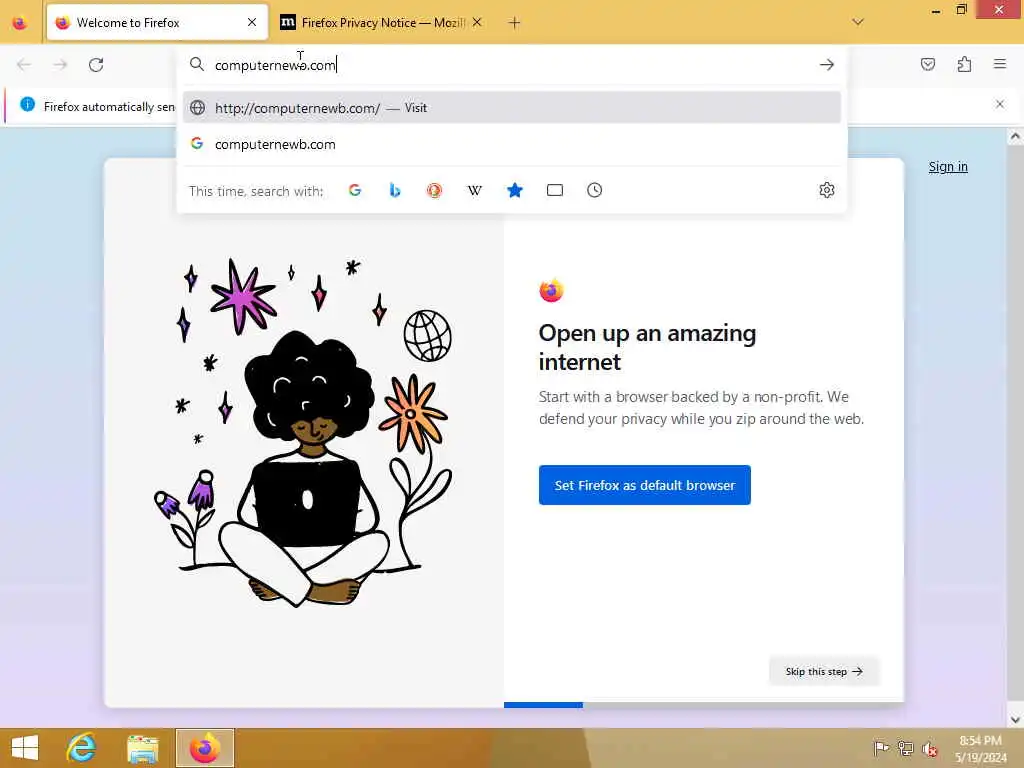Click the Firefox logo above headline
Screen dimensions: 1024x768
551,291
